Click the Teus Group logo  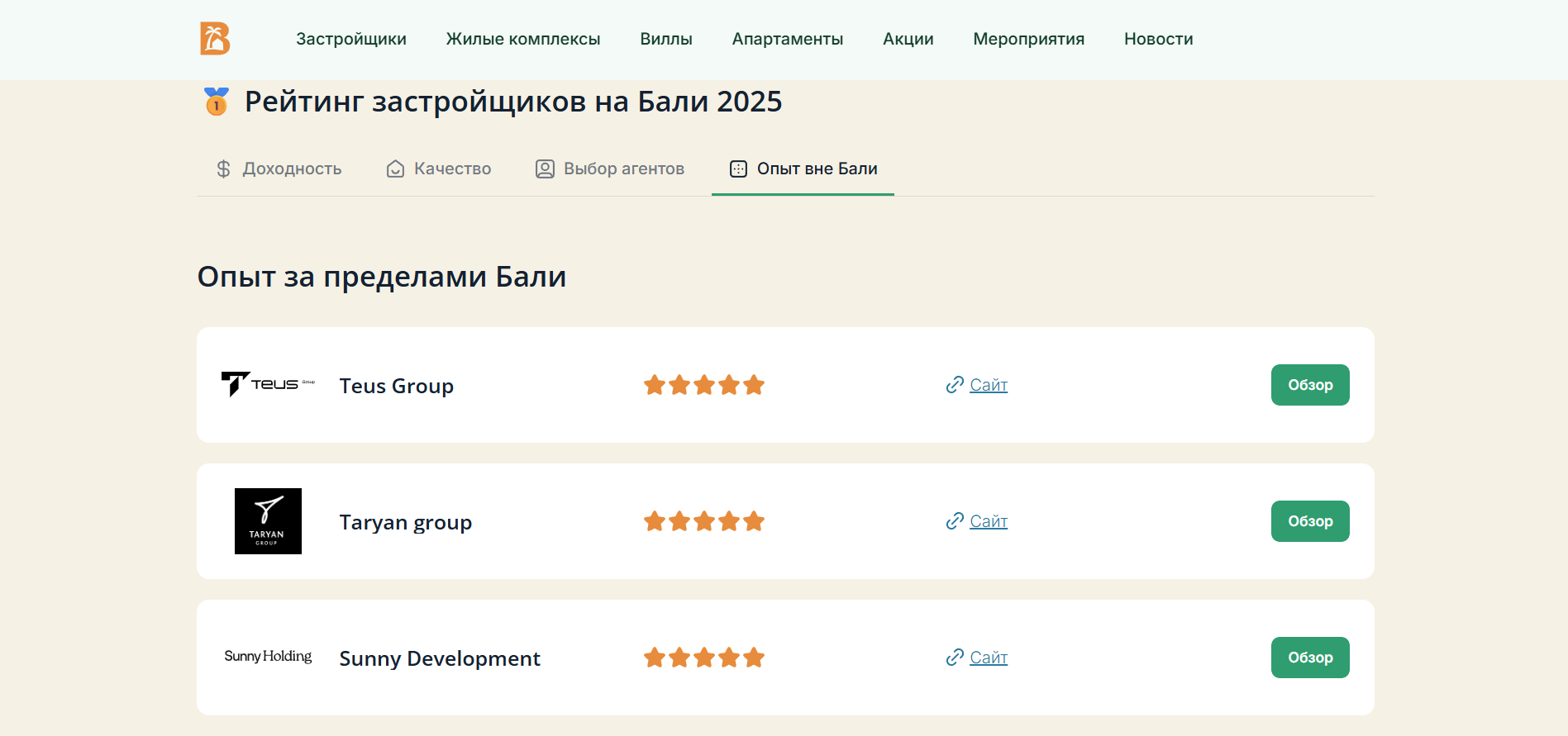coord(268,384)
